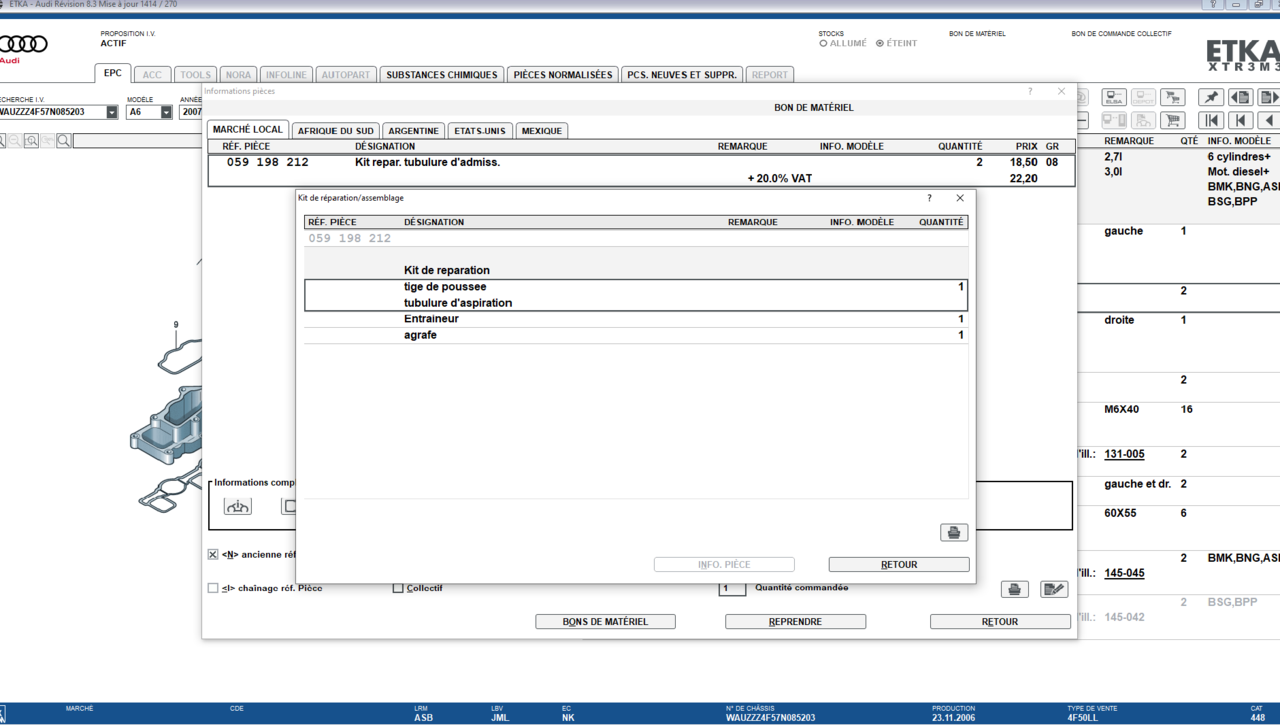
Task: Open the chassis number search dropdown
Action: [112, 113]
